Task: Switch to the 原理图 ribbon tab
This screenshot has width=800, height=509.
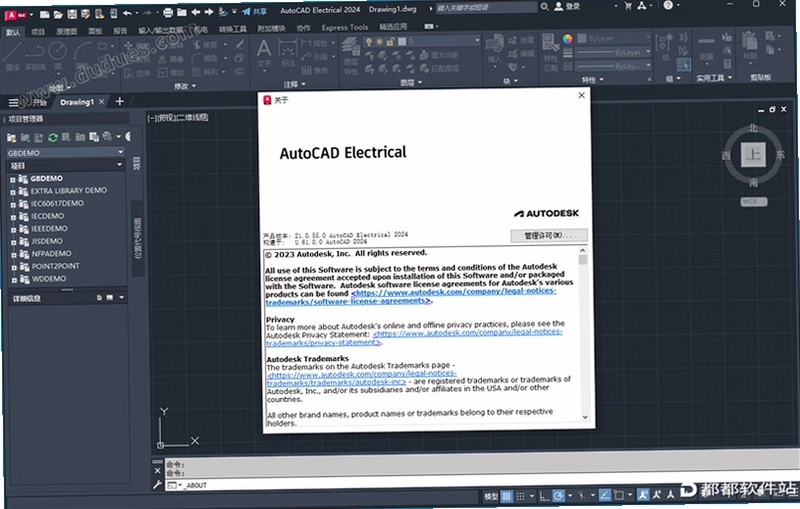Action: [x=66, y=32]
